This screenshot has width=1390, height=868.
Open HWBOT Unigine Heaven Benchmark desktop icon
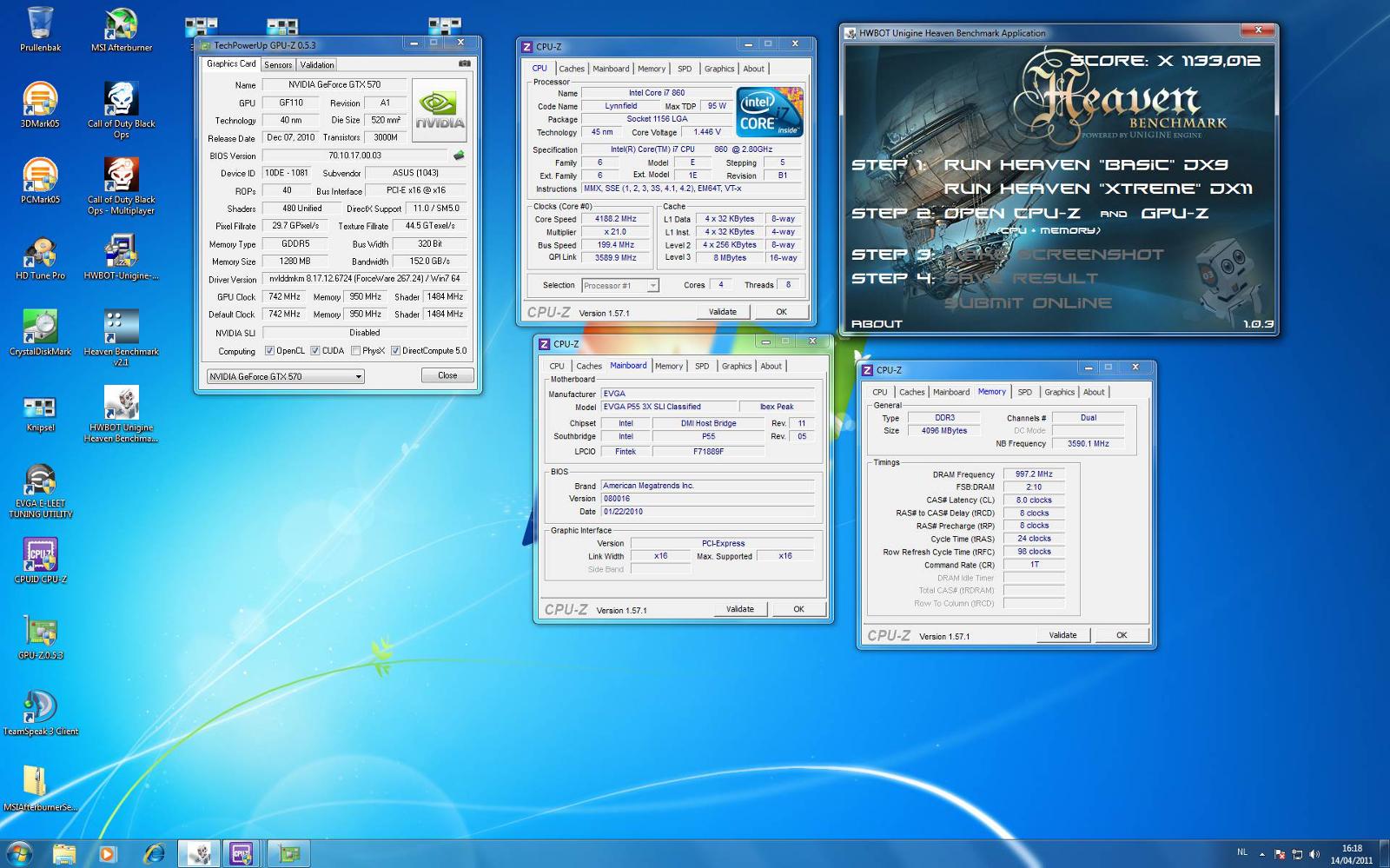(x=122, y=414)
